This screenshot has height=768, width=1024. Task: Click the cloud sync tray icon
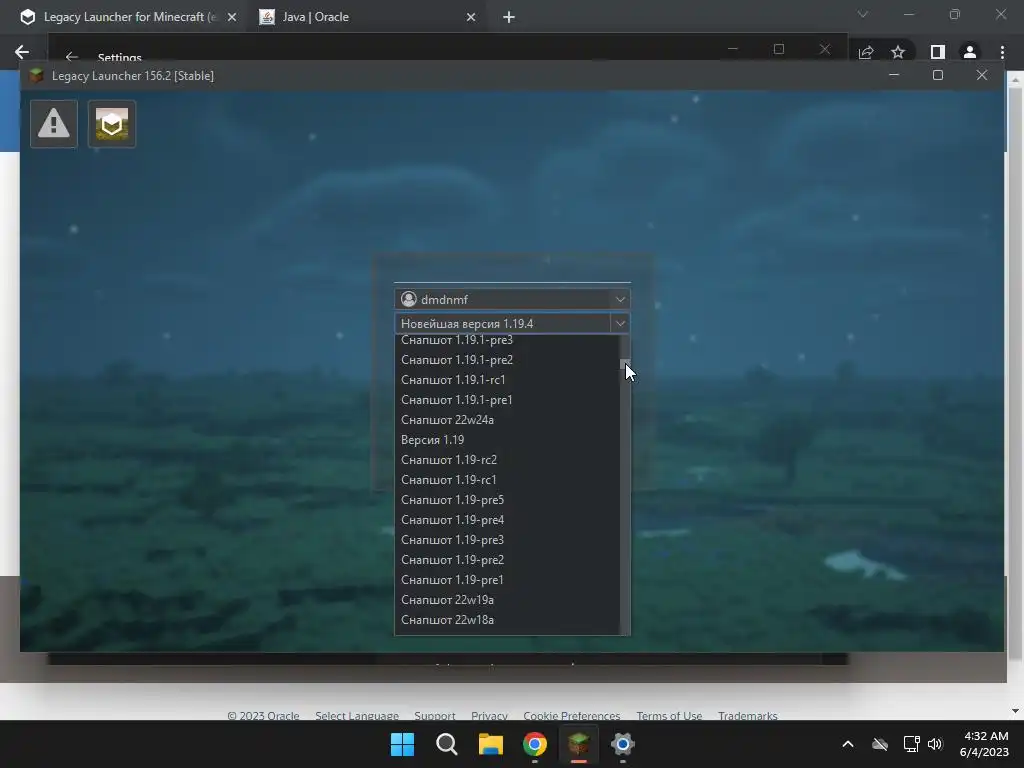pyautogui.click(x=880, y=744)
